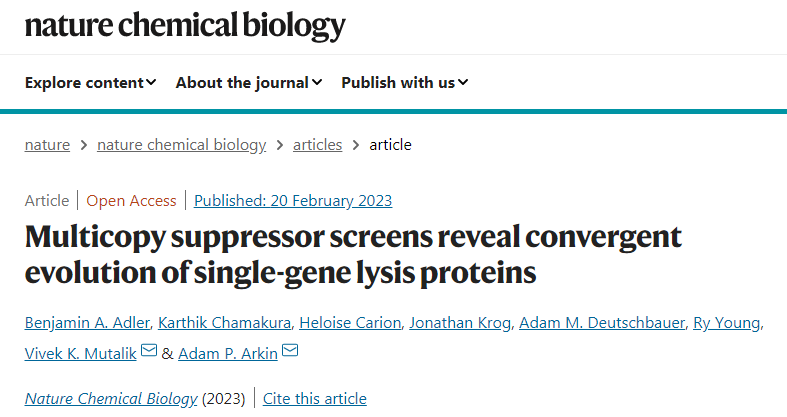
Task: Go to the nature breadcrumb link
Action: pos(47,145)
